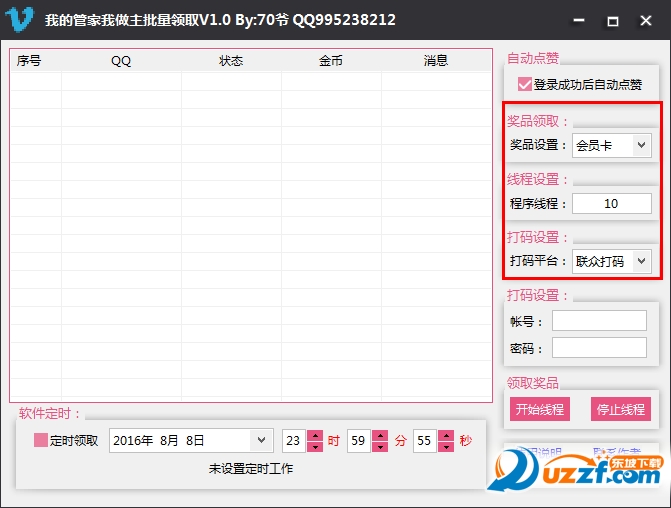Click the 停止线程 button
This screenshot has width=671, height=508.
pos(621,410)
